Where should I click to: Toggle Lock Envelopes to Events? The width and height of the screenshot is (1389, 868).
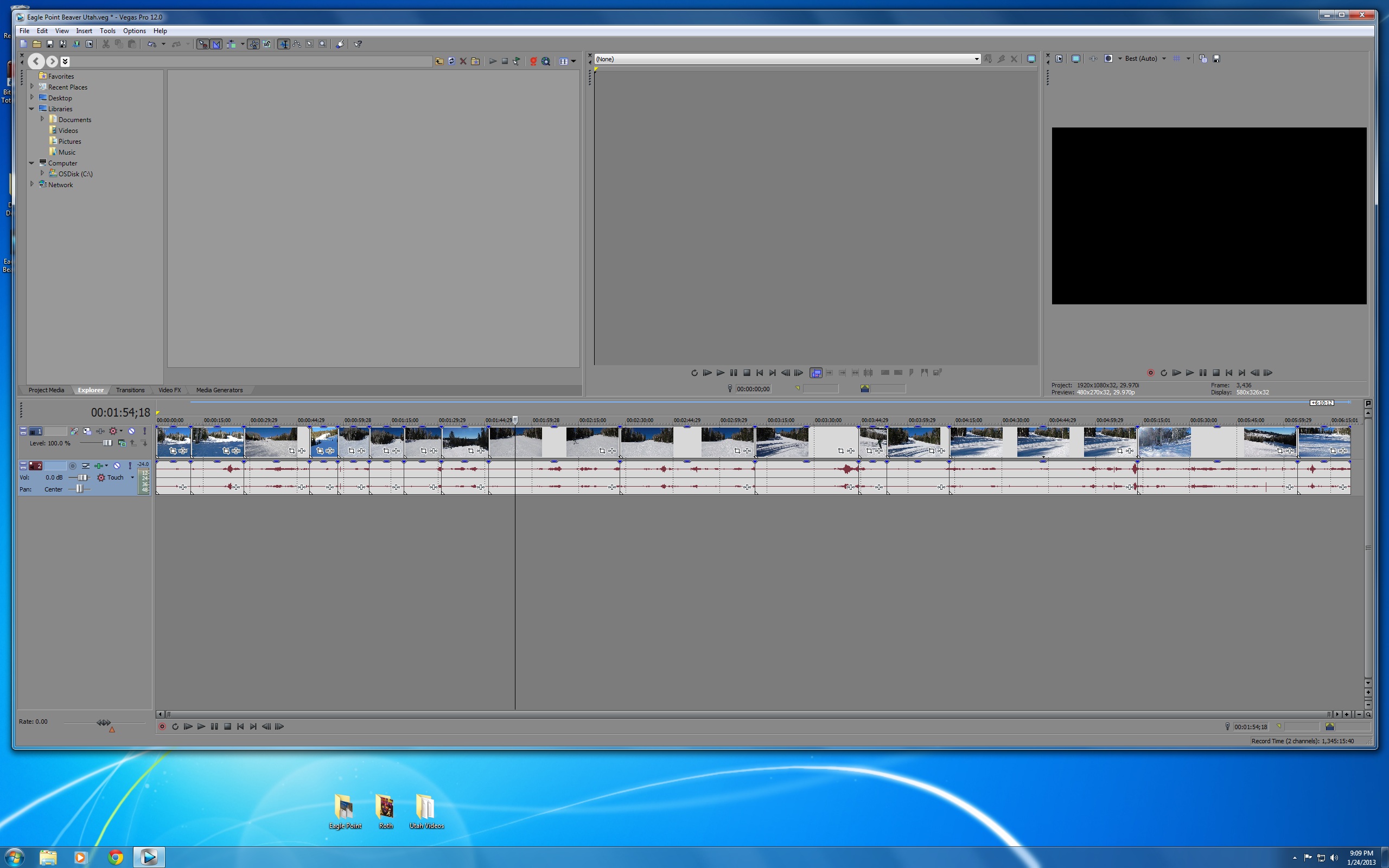pyautogui.click(x=253, y=44)
